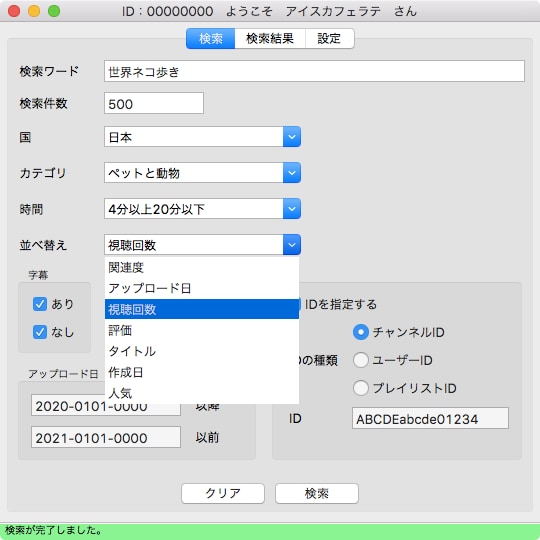This screenshot has width=540, height=540.
Task: Select 作成日 from the sort list
Action: [202, 372]
